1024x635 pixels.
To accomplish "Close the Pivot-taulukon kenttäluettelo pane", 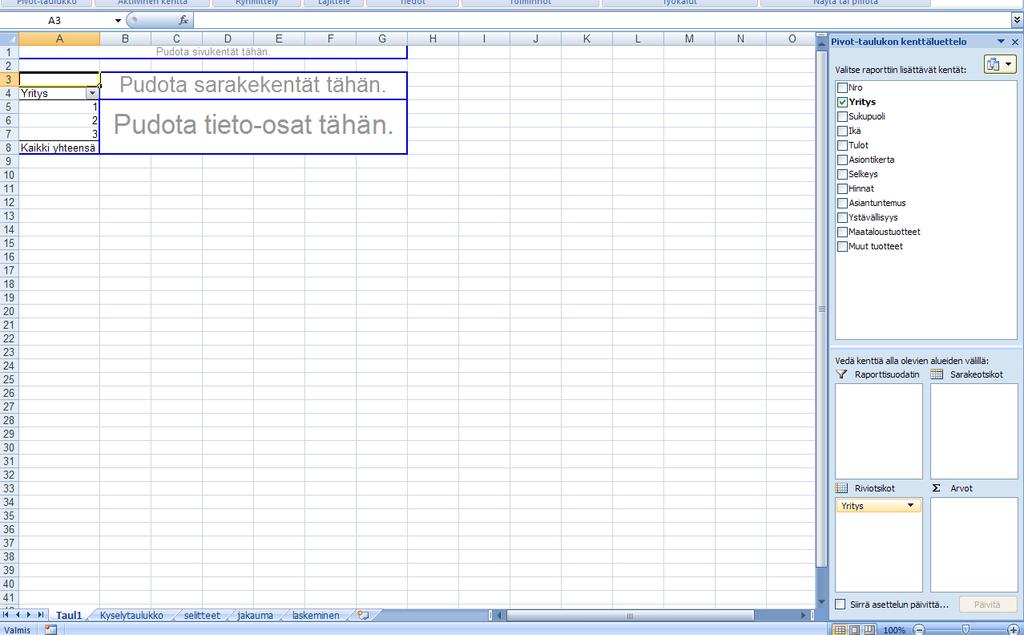I will (x=1015, y=42).
